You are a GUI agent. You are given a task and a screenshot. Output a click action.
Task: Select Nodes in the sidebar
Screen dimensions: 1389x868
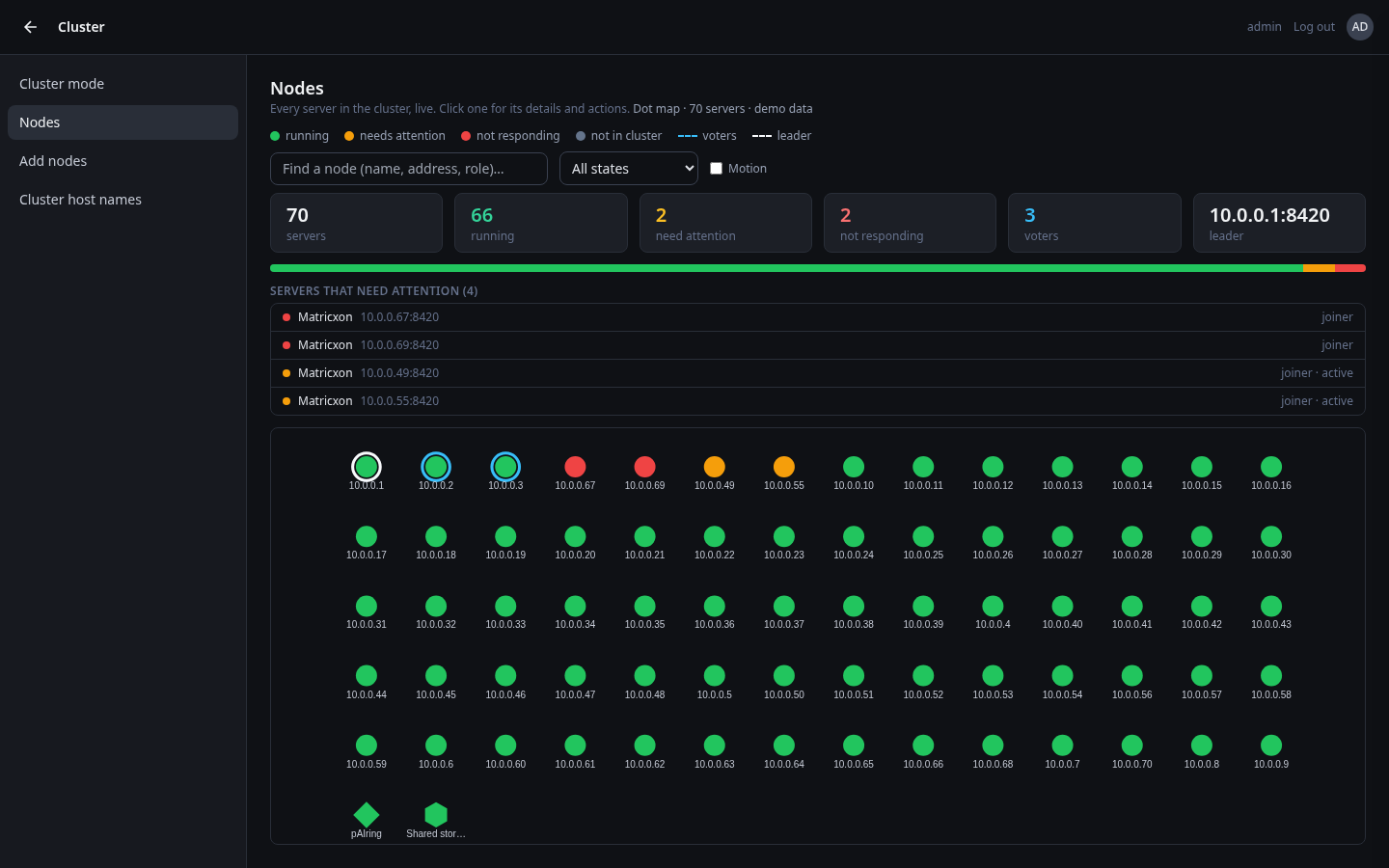coord(123,122)
